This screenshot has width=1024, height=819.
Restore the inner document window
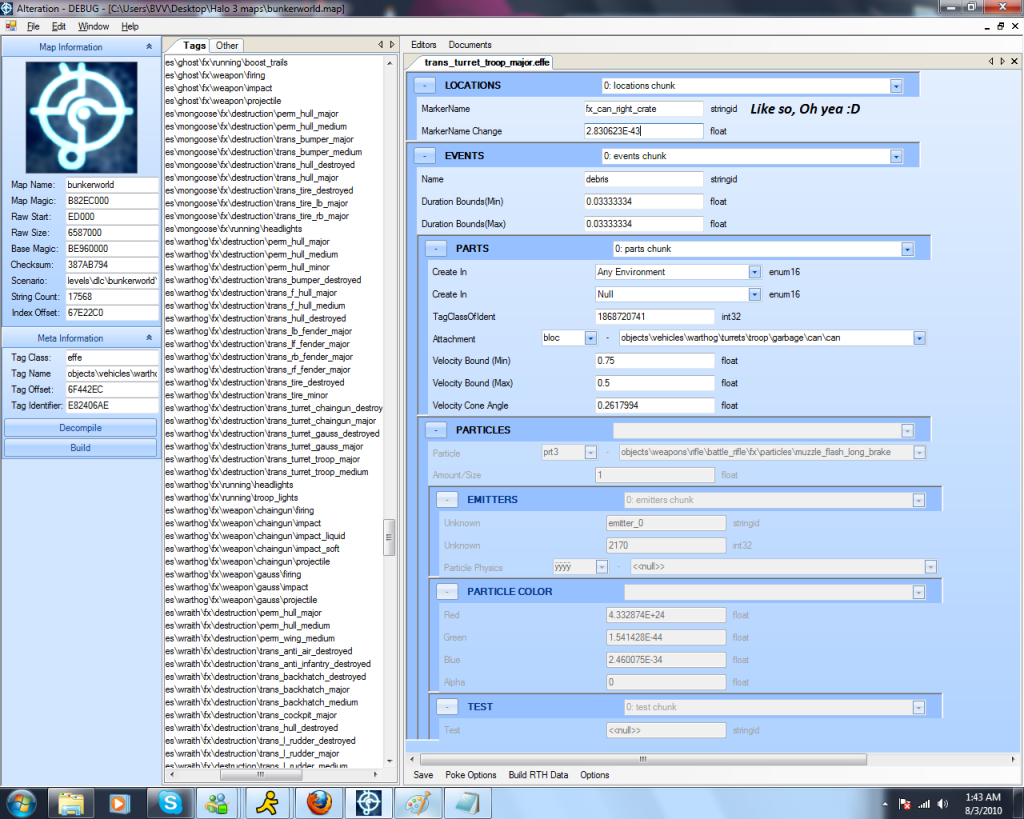tap(1000, 26)
